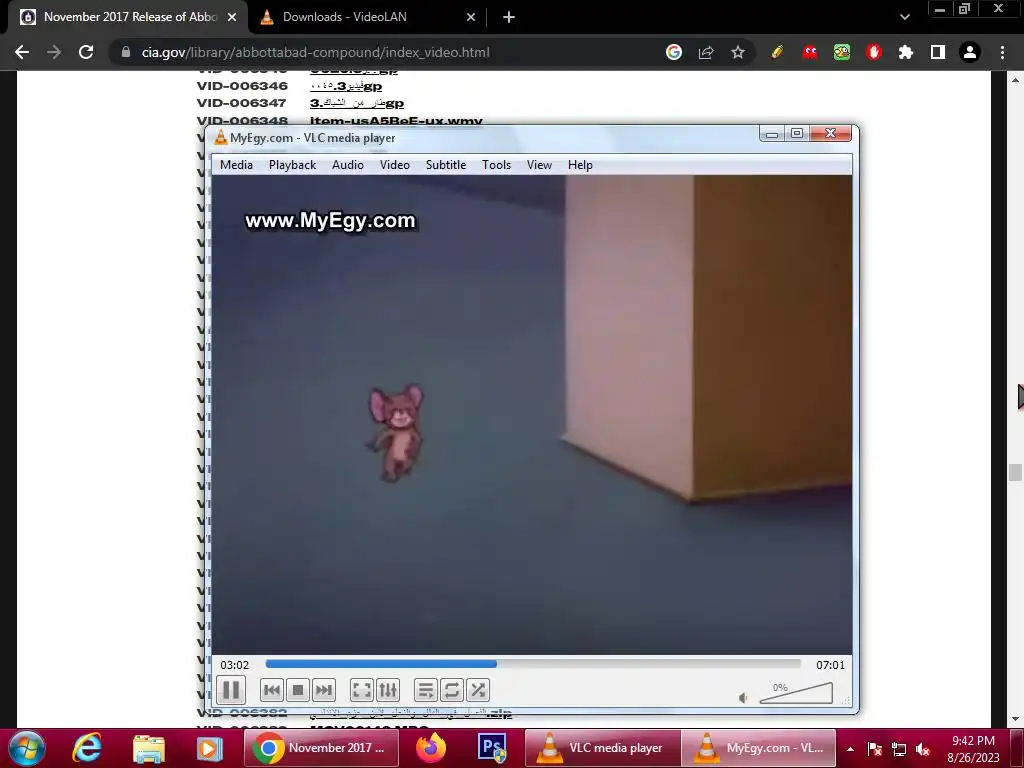Show hidden system tray icons
The image size is (1024, 768).
pos(850,749)
